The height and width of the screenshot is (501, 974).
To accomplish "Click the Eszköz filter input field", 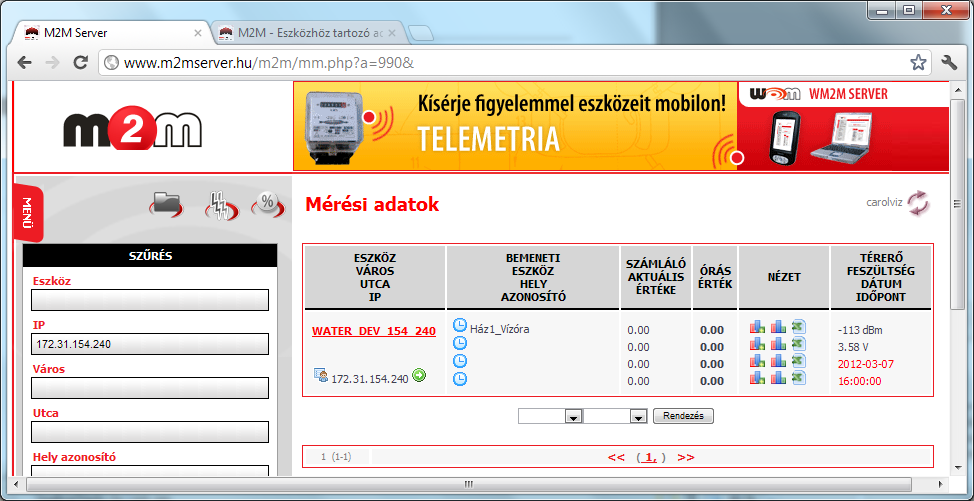I will pyautogui.click(x=150, y=300).
